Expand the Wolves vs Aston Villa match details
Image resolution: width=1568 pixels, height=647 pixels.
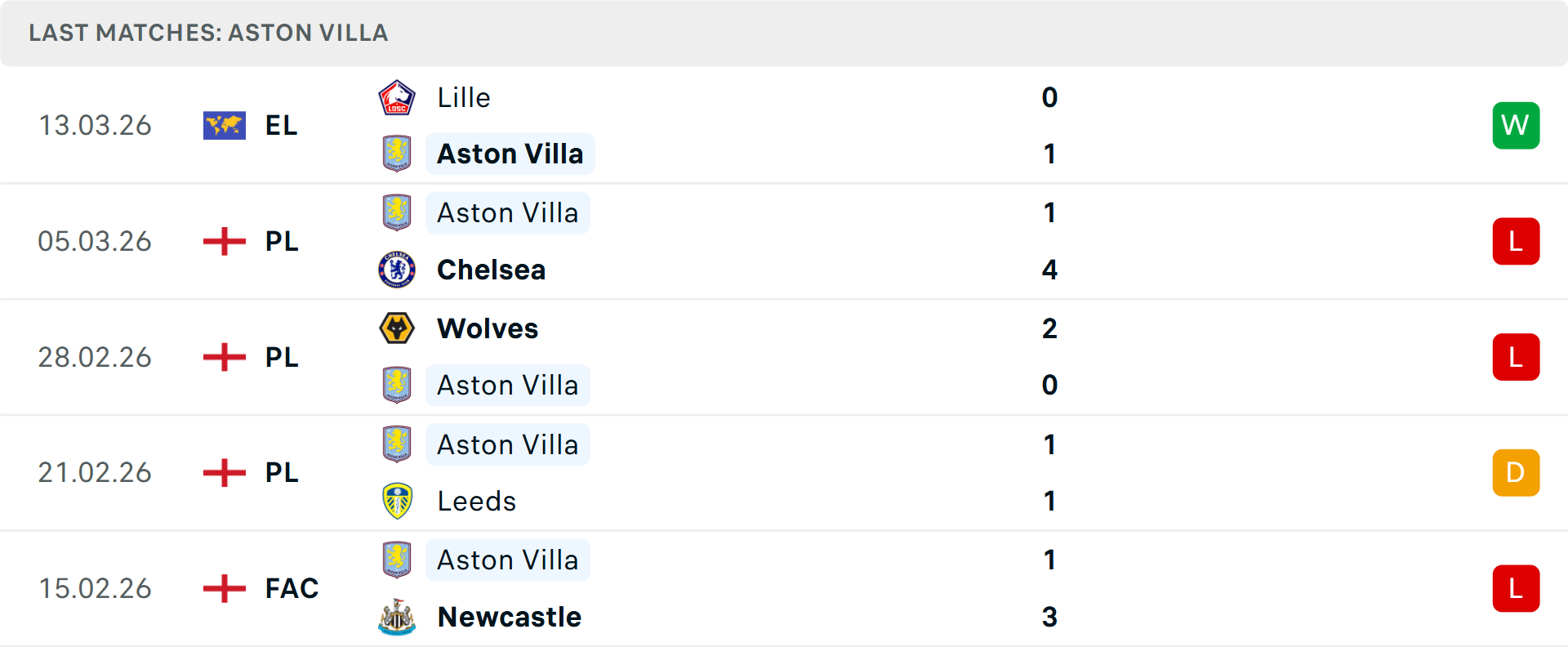[x=784, y=357]
